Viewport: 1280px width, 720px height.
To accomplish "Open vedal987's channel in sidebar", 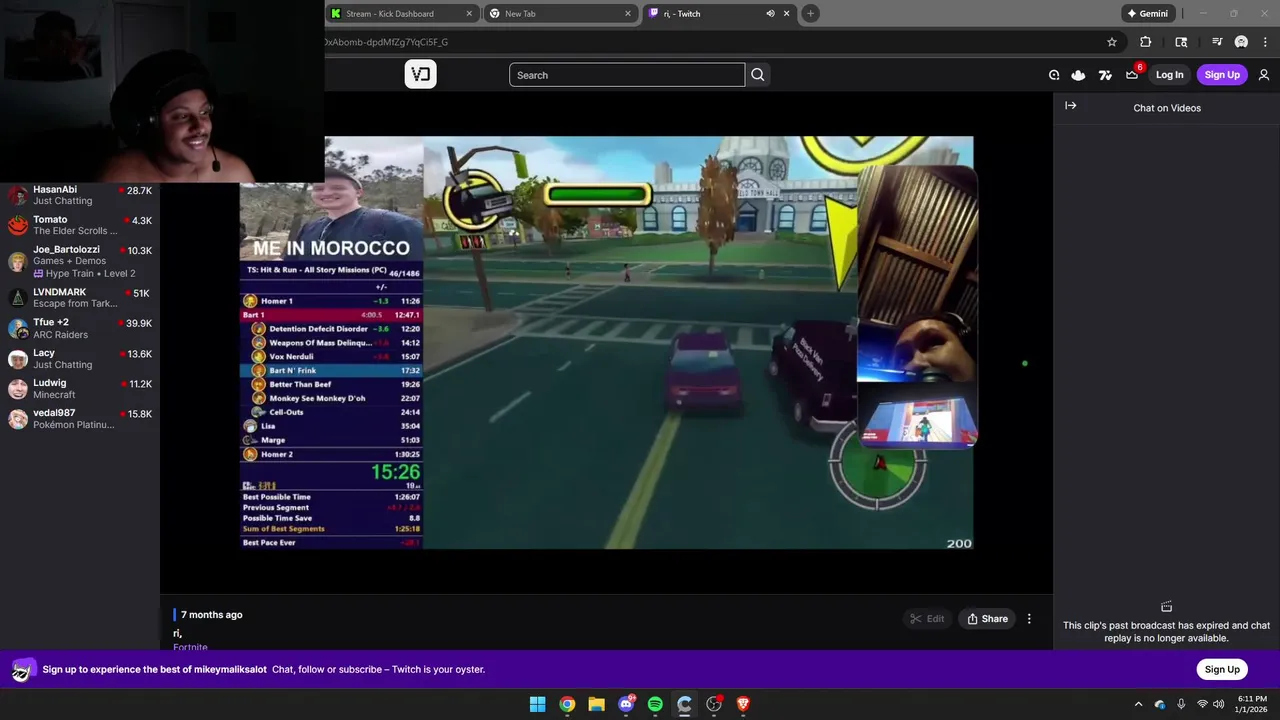I will (x=80, y=419).
